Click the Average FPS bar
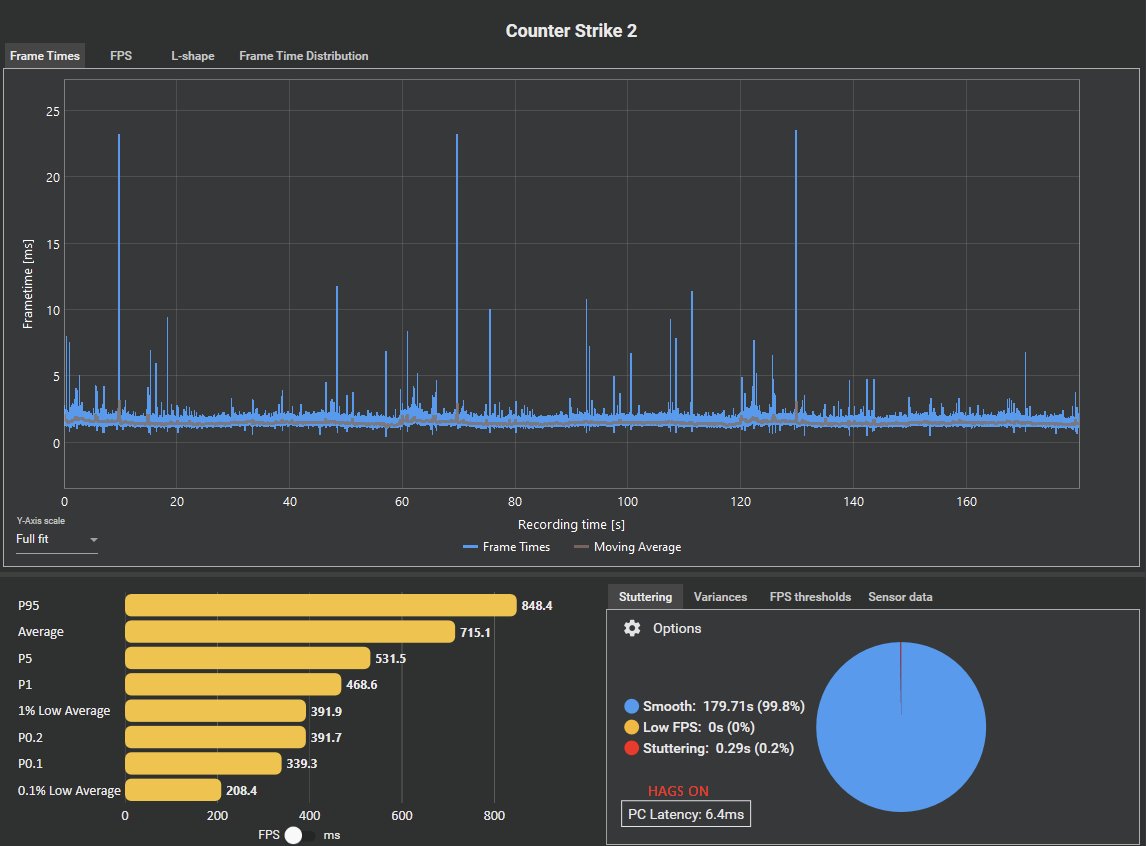The image size is (1146, 846). [290, 632]
